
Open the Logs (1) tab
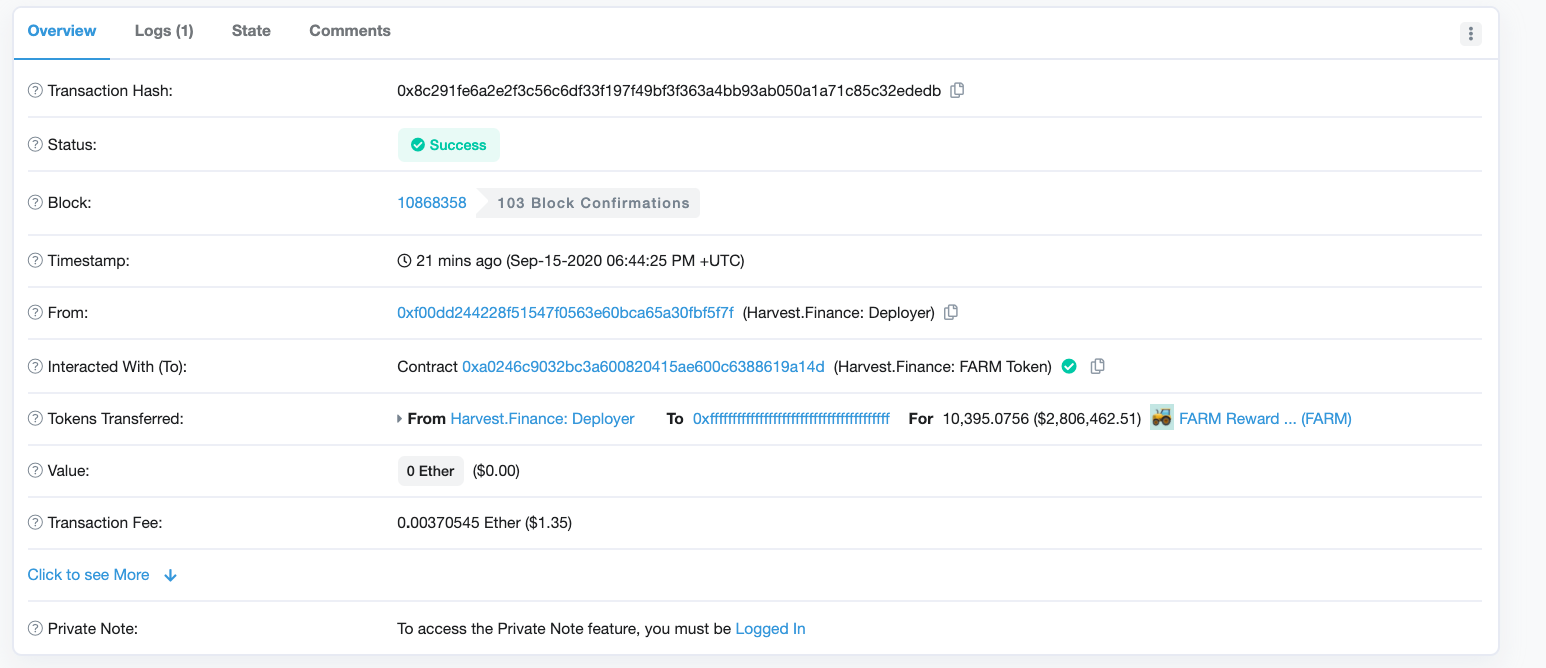pyautogui.click(x=164, y=31)
